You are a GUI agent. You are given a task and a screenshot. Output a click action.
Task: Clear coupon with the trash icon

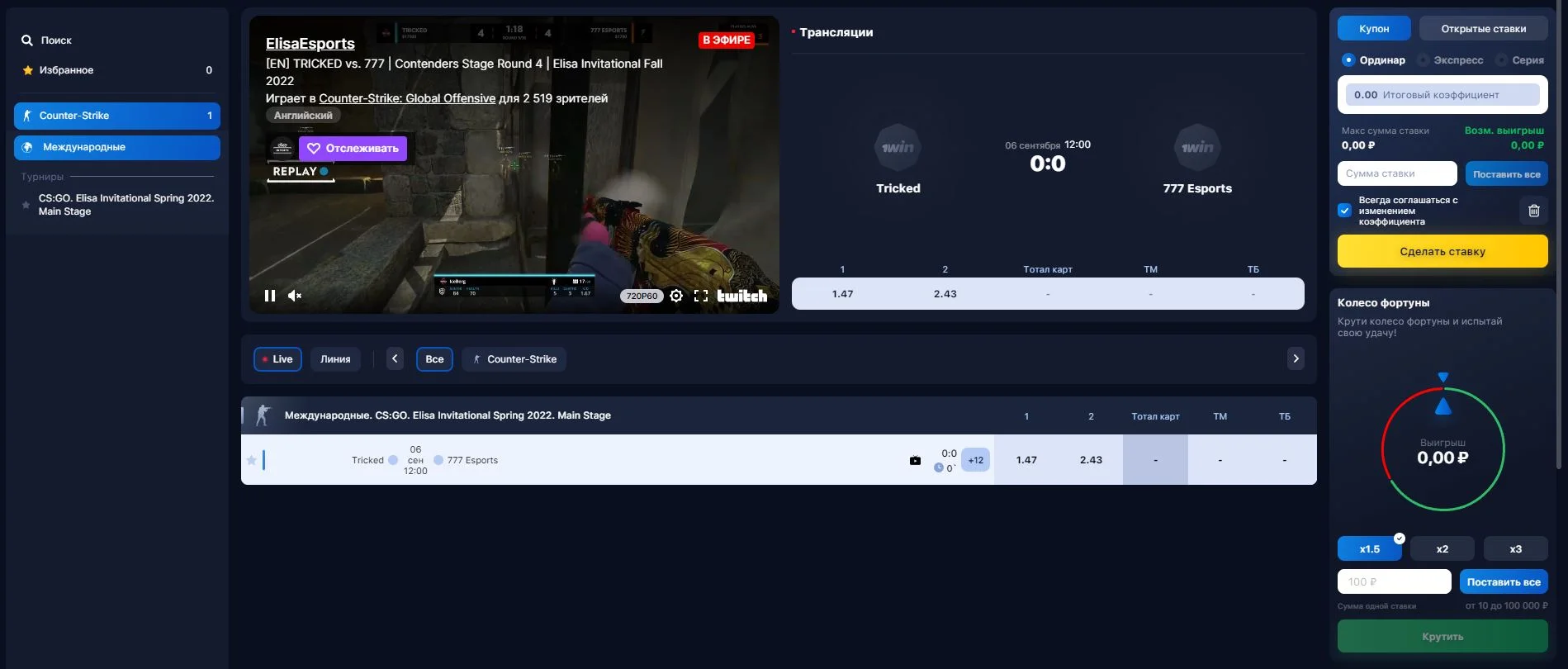click(1533, 211)
